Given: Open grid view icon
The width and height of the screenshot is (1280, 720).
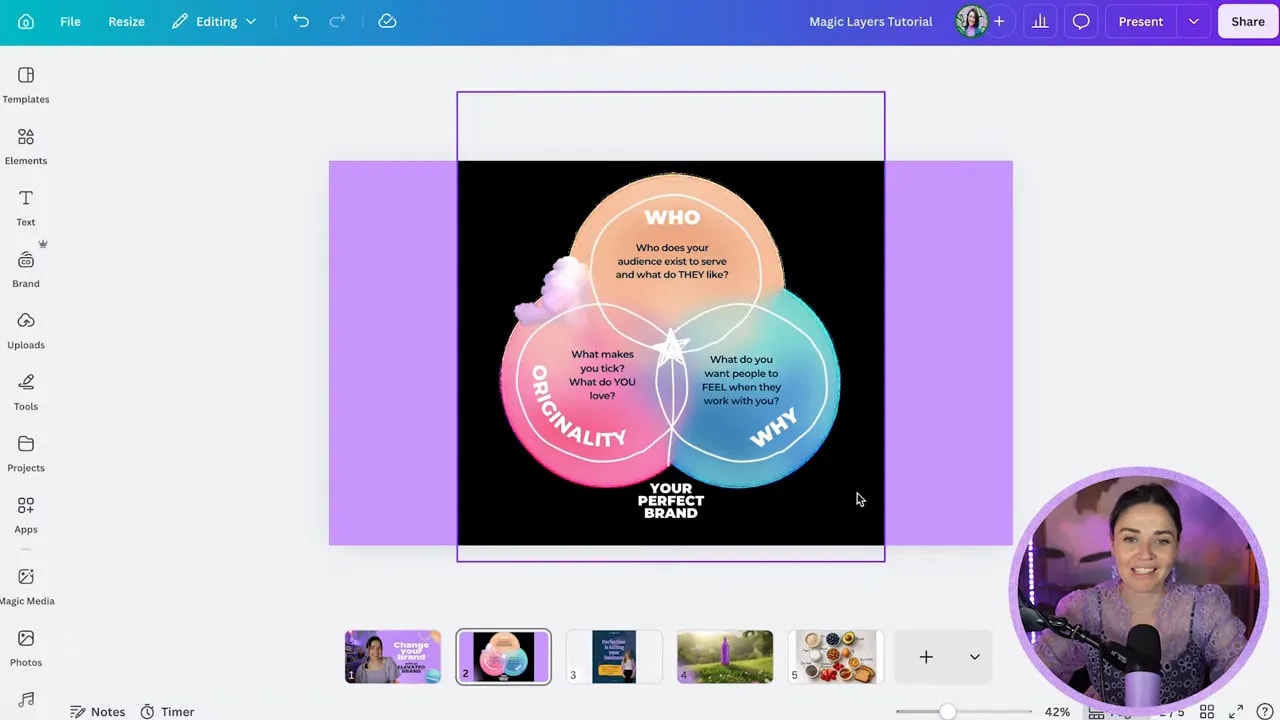Looking at the screenshot, I should [1207, 711].
